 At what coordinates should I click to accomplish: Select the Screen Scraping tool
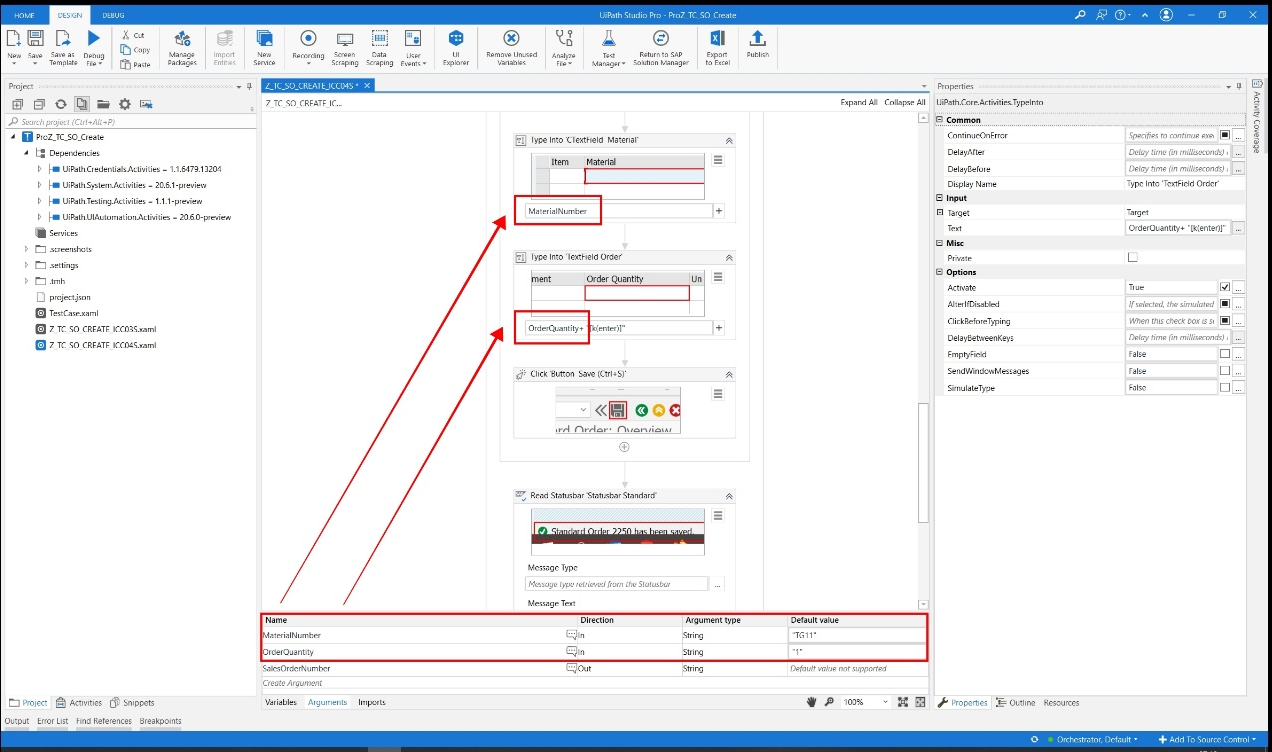tap(345, 47)
